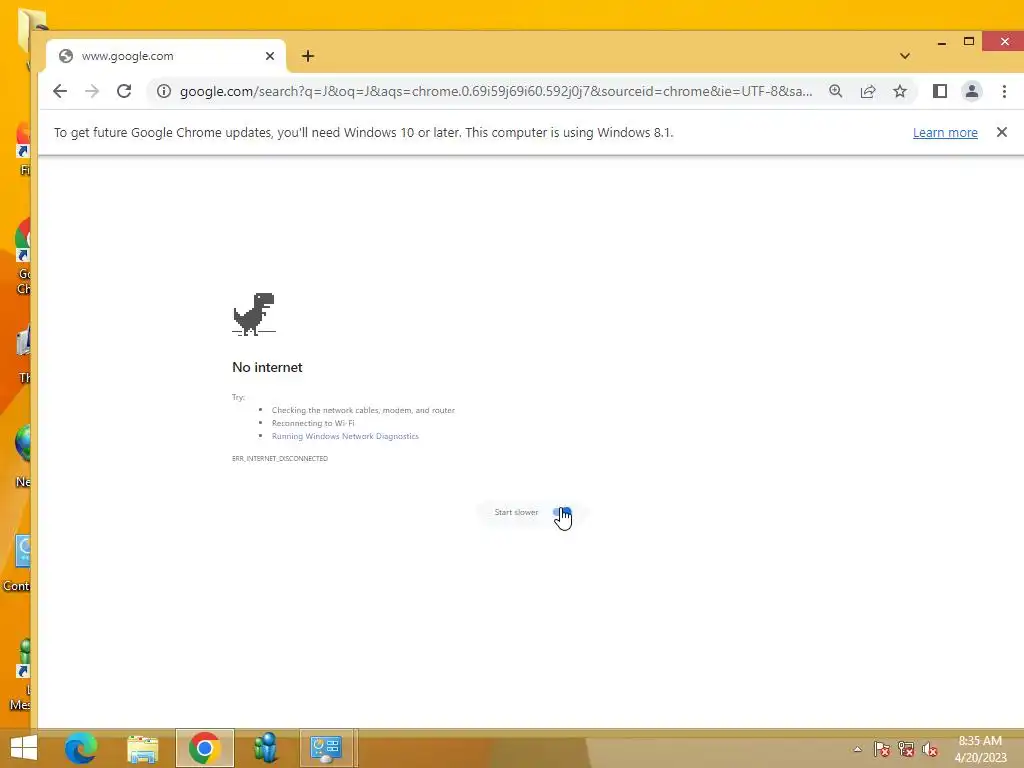Screen dimensions: 1024x768
Task: Open the messenger people icon on taskbar
Action: click(x=266, y=748)
